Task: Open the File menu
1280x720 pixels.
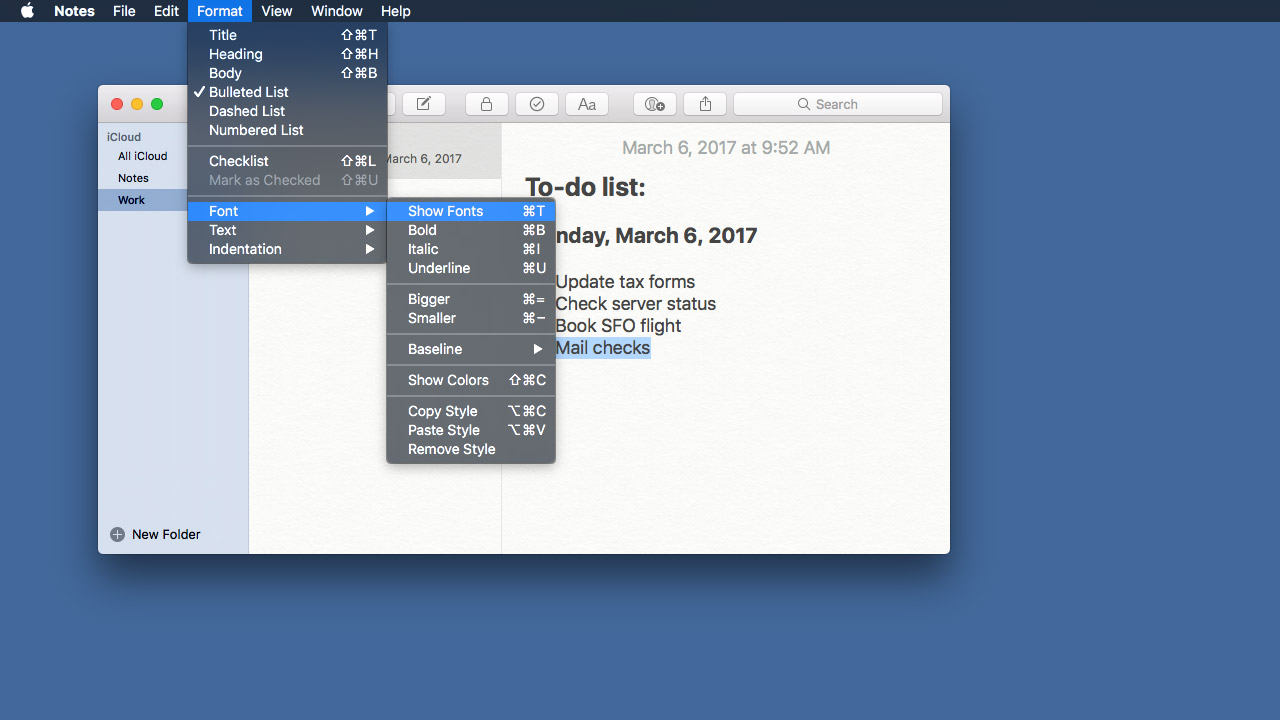Action: tap(124, 11)
